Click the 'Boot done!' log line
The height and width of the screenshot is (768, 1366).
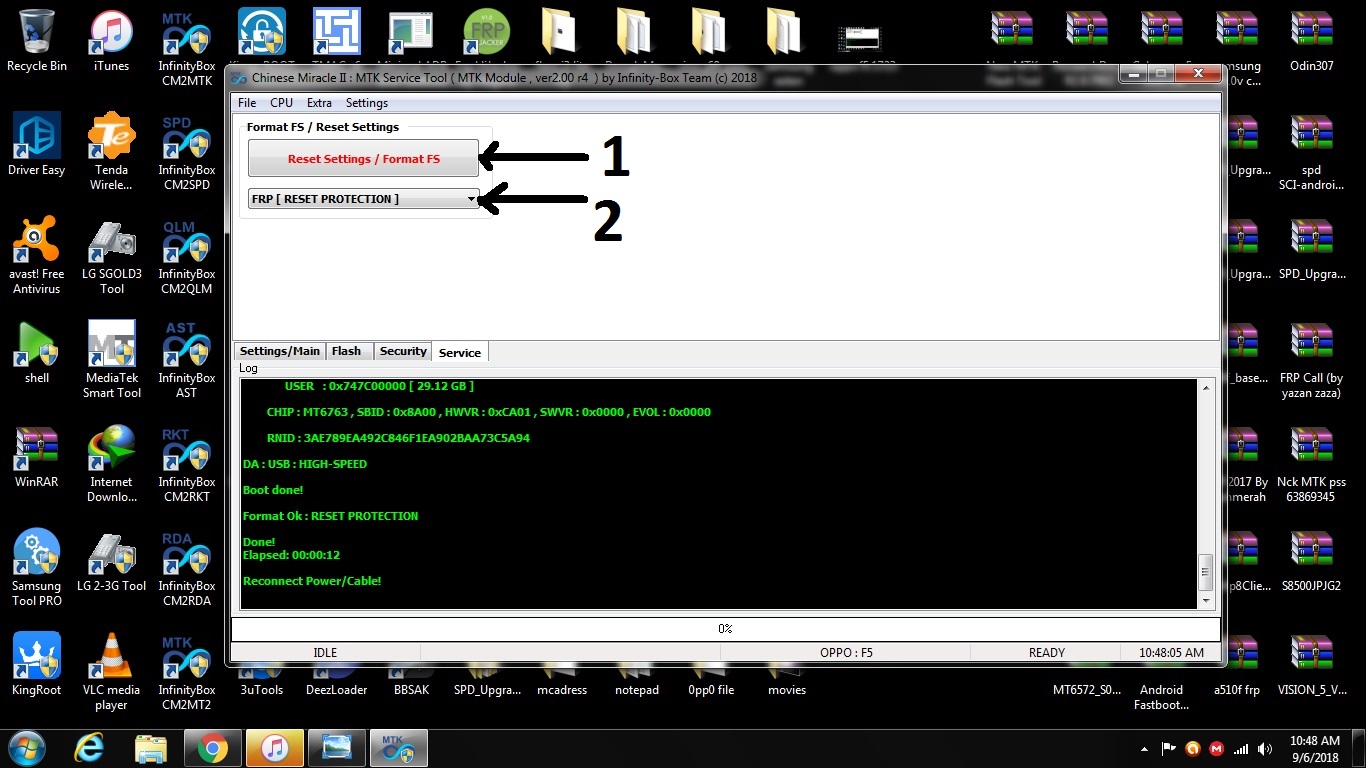(x=273, y=490)
